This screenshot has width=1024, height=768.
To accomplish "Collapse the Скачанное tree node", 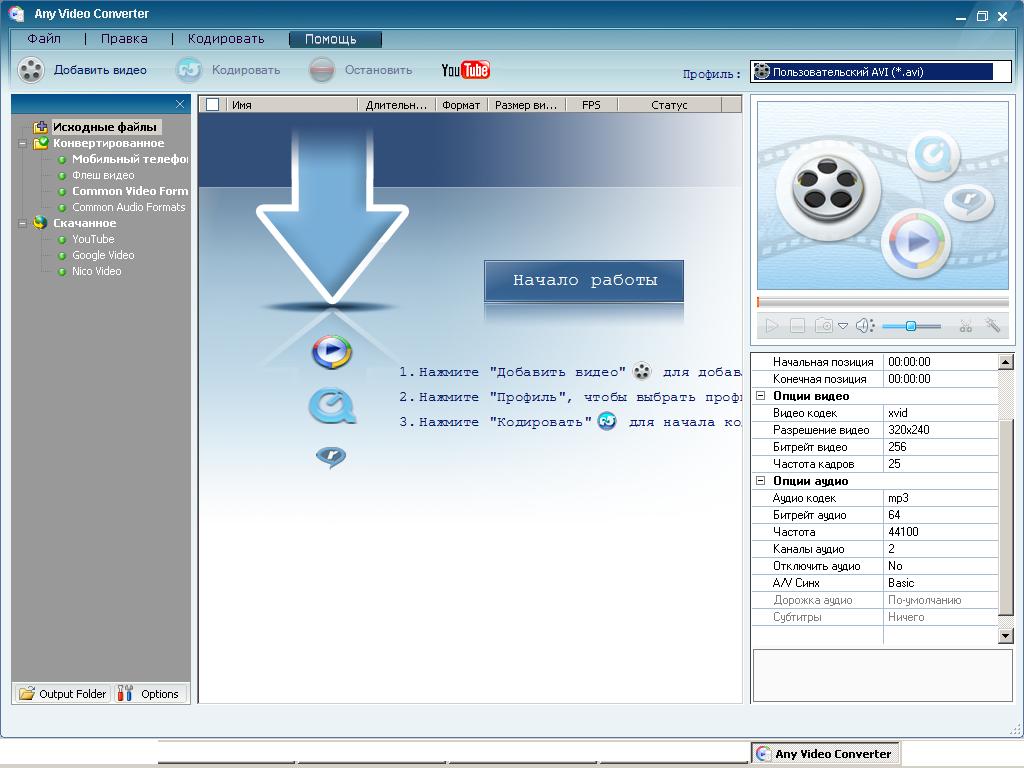I will point(23,223).
